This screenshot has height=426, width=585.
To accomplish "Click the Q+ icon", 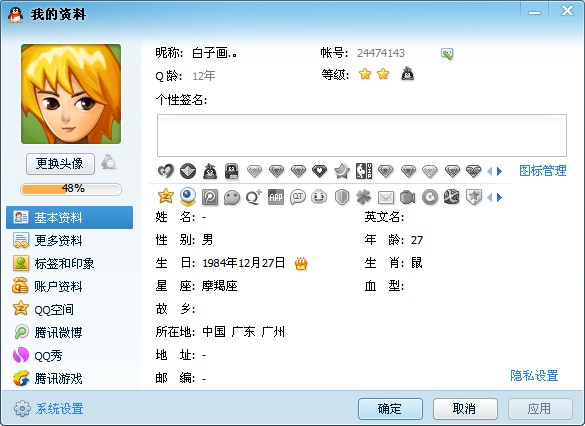I will [x=254, y=197].
